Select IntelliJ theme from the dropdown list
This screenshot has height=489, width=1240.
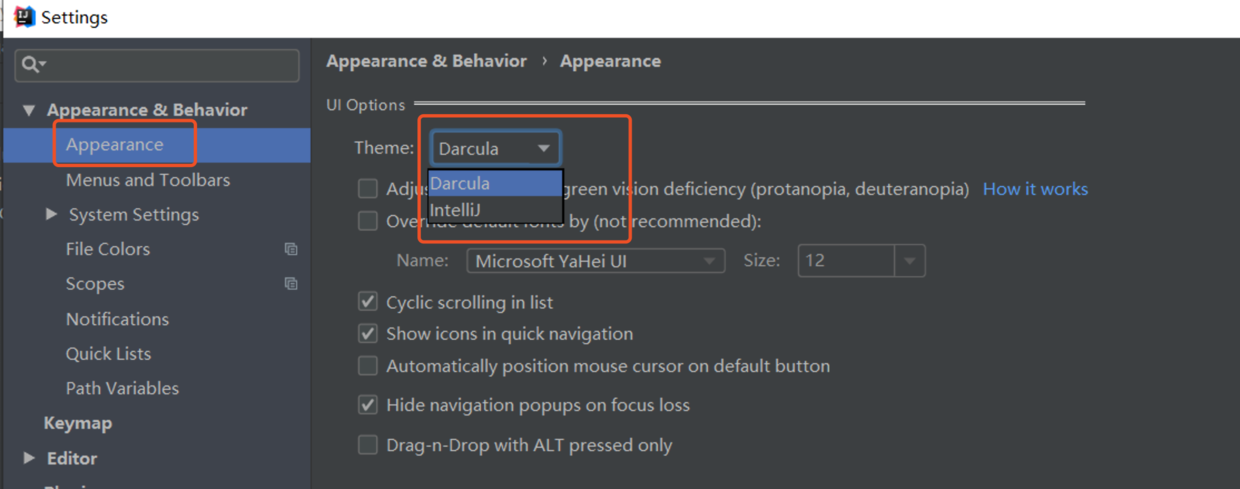456,210
